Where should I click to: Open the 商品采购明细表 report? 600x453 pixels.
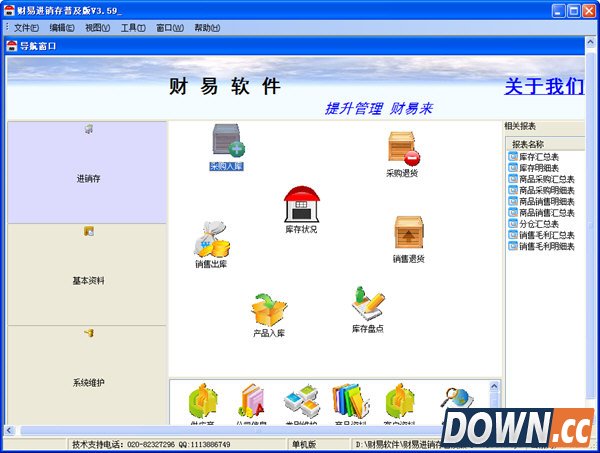click(x=541, y=190)
